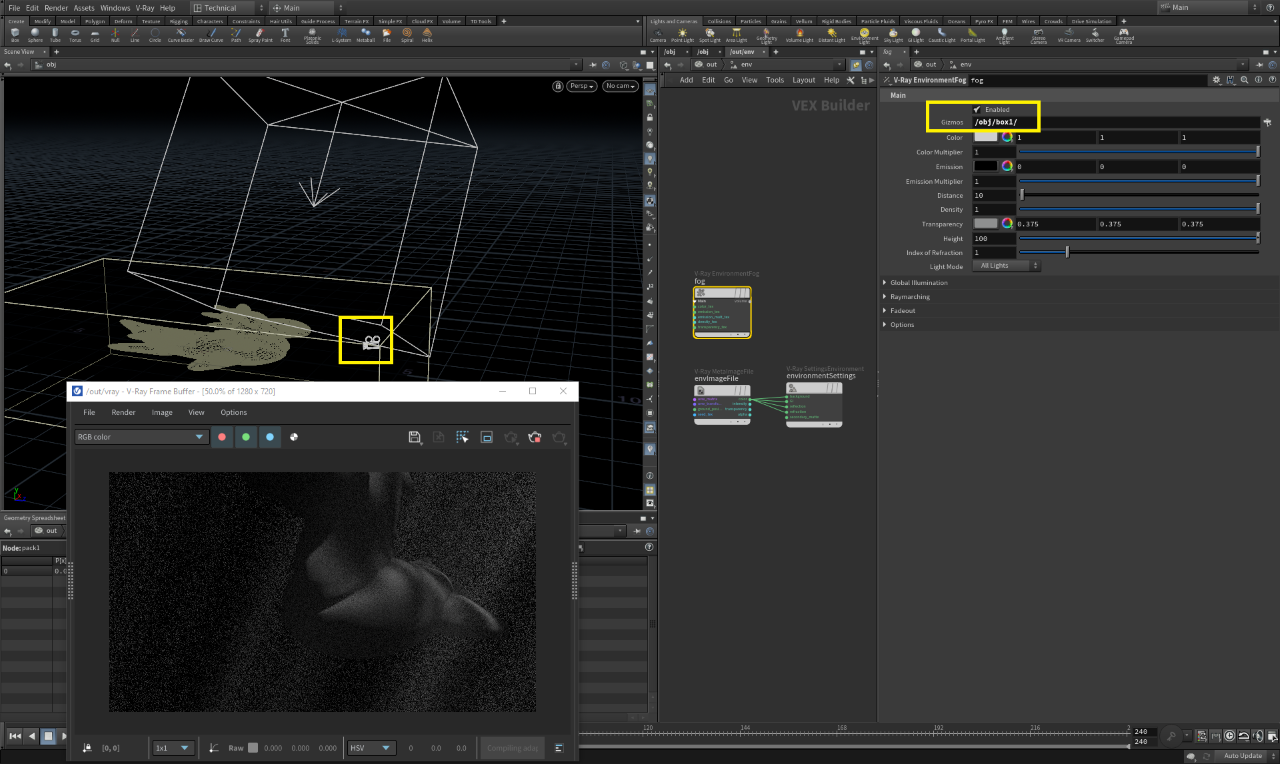Select the L-System shelf tool
Screen dimensions: 1280x764
(341, 35)
